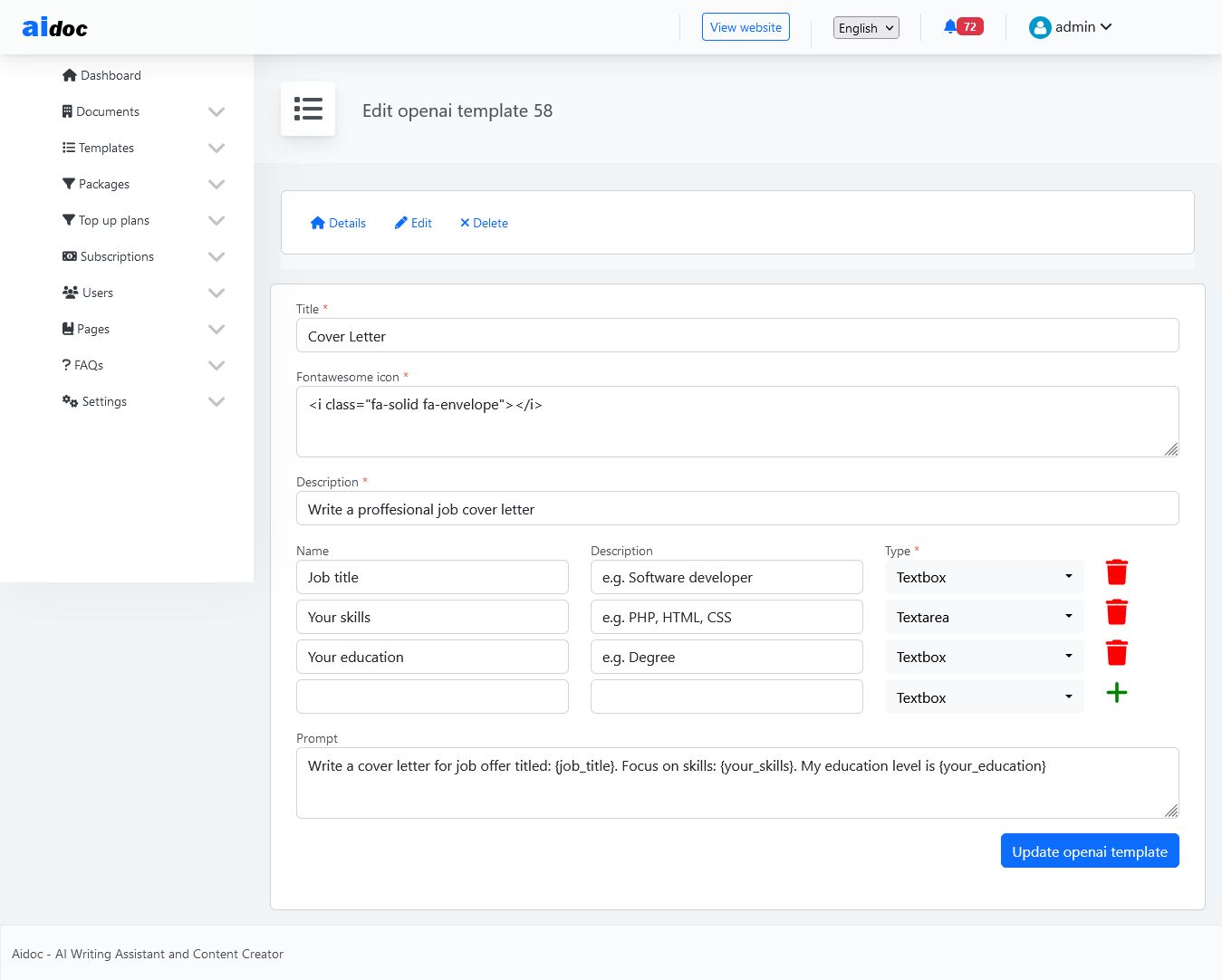Click the admin user avatar icon
Viewport: 1222px width, 980px height.
click(1039, 28)
